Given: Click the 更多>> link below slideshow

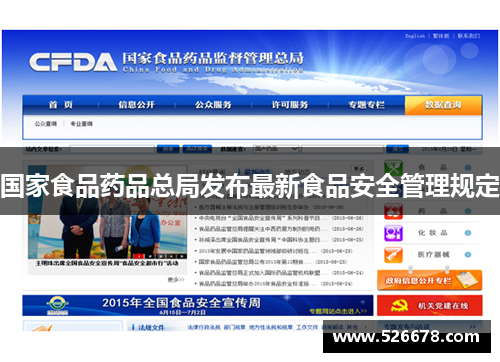Looking at the screenshot, I should coord(176,280).
